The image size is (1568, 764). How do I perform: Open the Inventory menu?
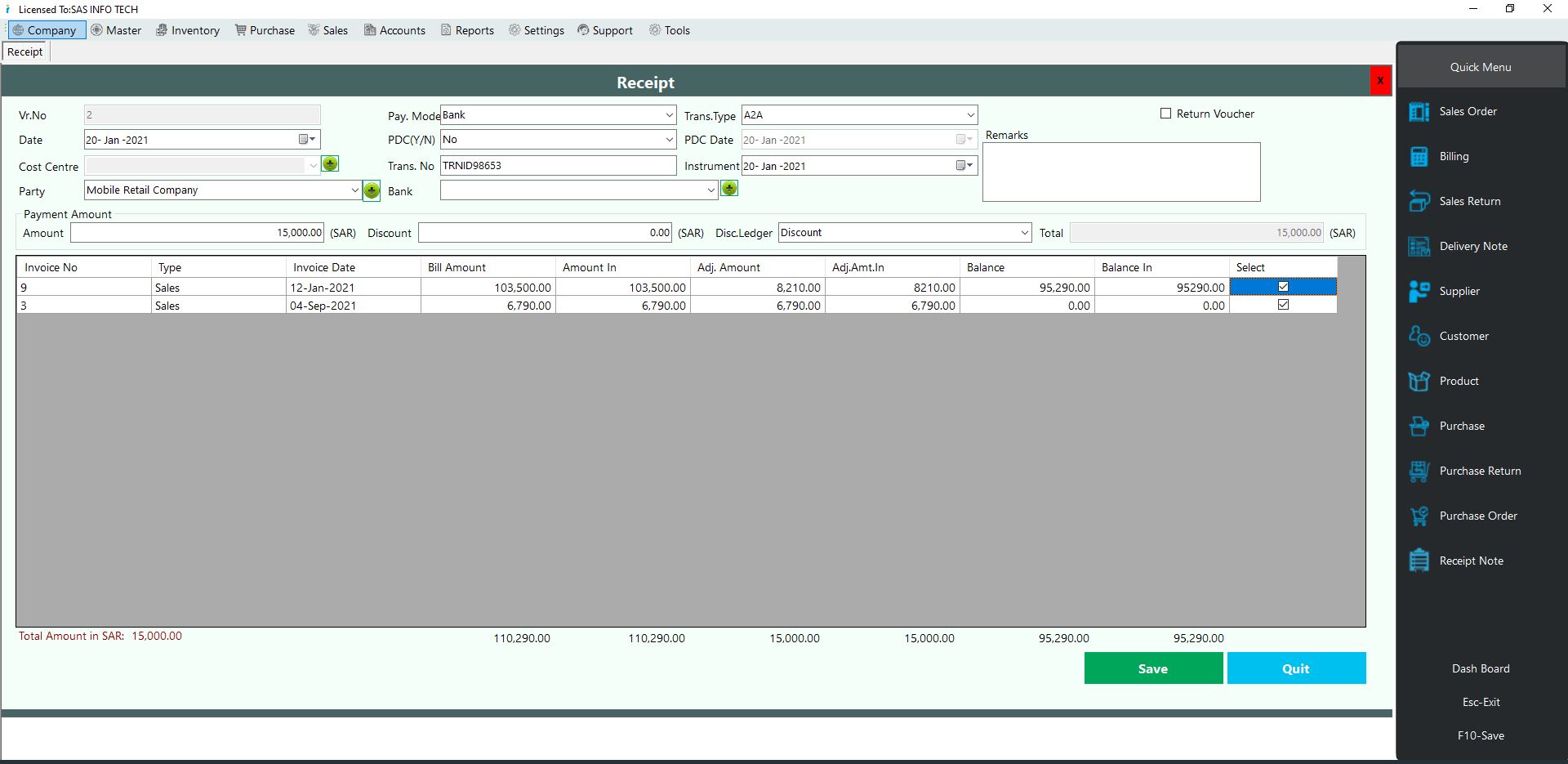coord(188,30)
